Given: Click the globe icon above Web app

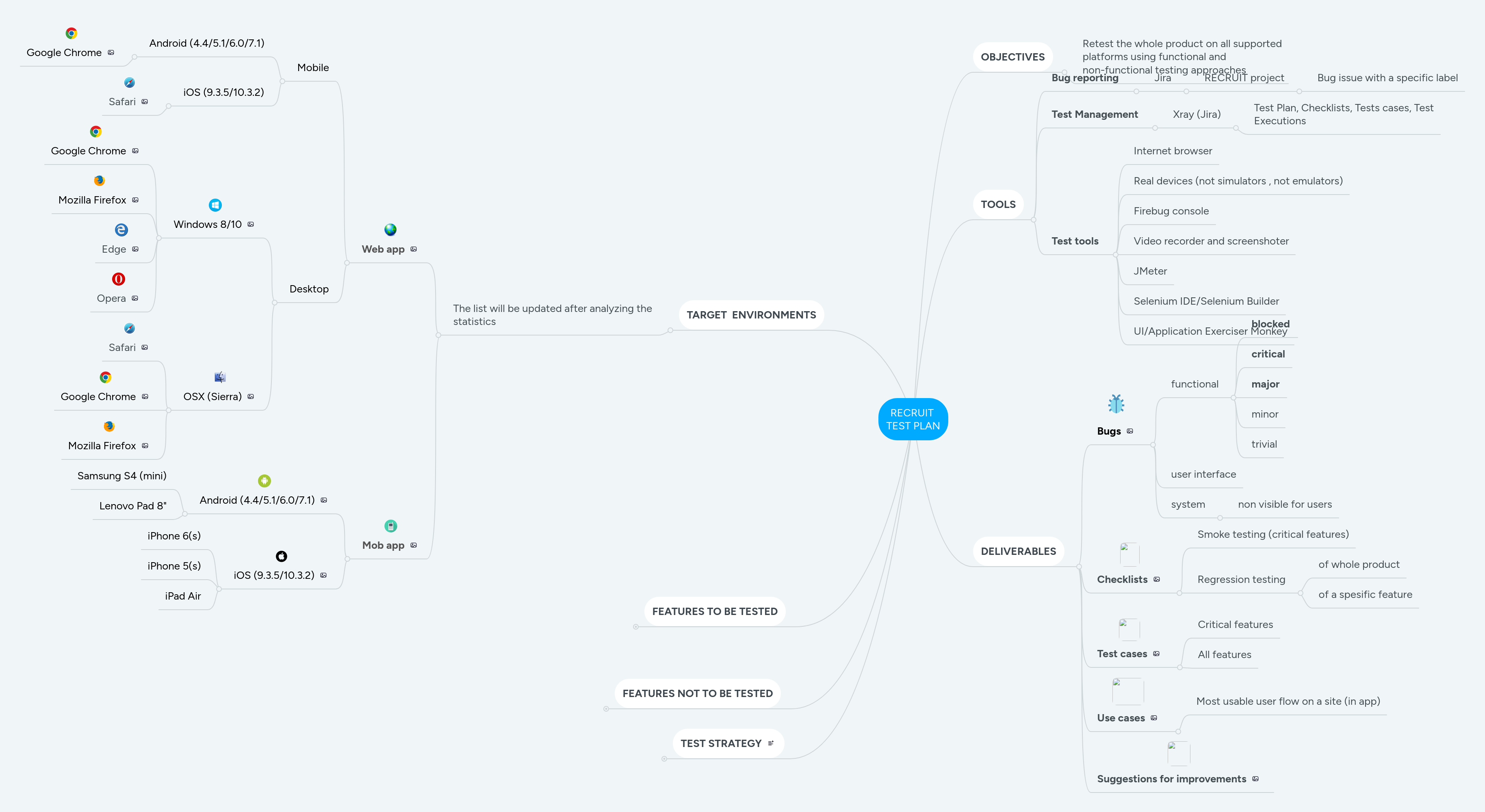Looking at the screenshot, I should click(x=390, y=230).
